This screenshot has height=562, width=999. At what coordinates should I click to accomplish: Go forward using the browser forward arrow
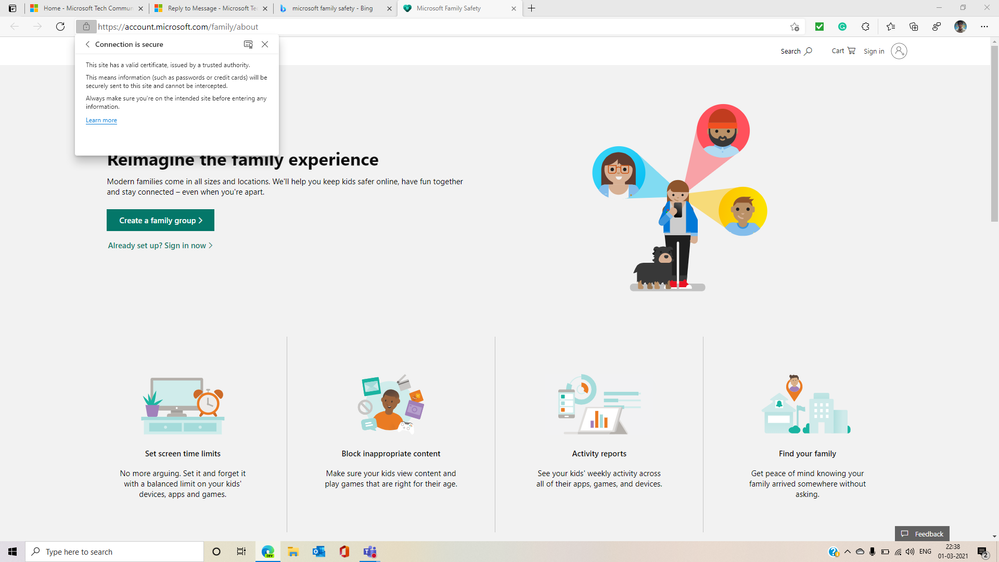click(38, 27)
